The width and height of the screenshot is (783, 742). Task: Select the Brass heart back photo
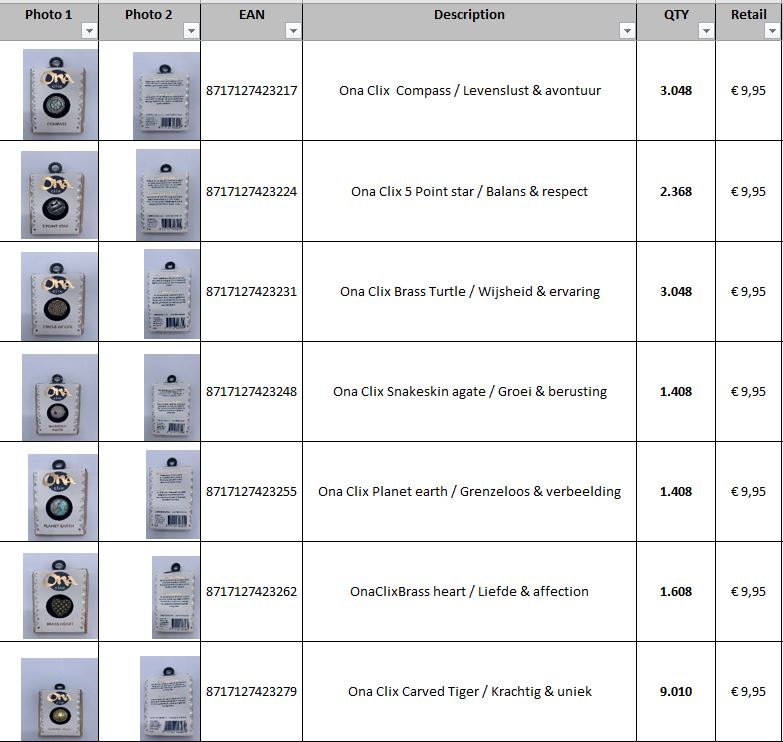[x=176, y=597]
